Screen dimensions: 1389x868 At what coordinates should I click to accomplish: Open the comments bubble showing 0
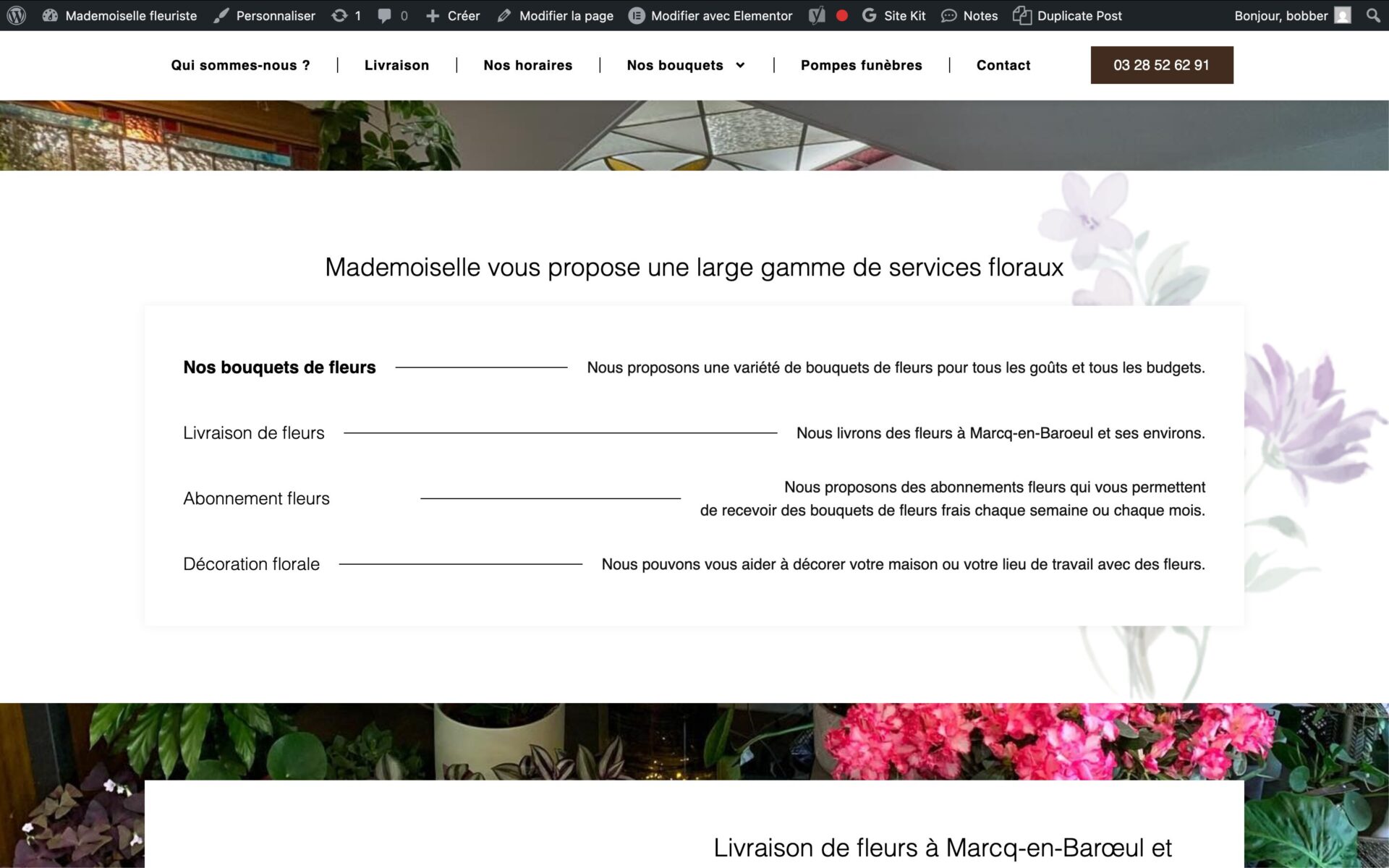pyautogui.click(x=393, y=15)
